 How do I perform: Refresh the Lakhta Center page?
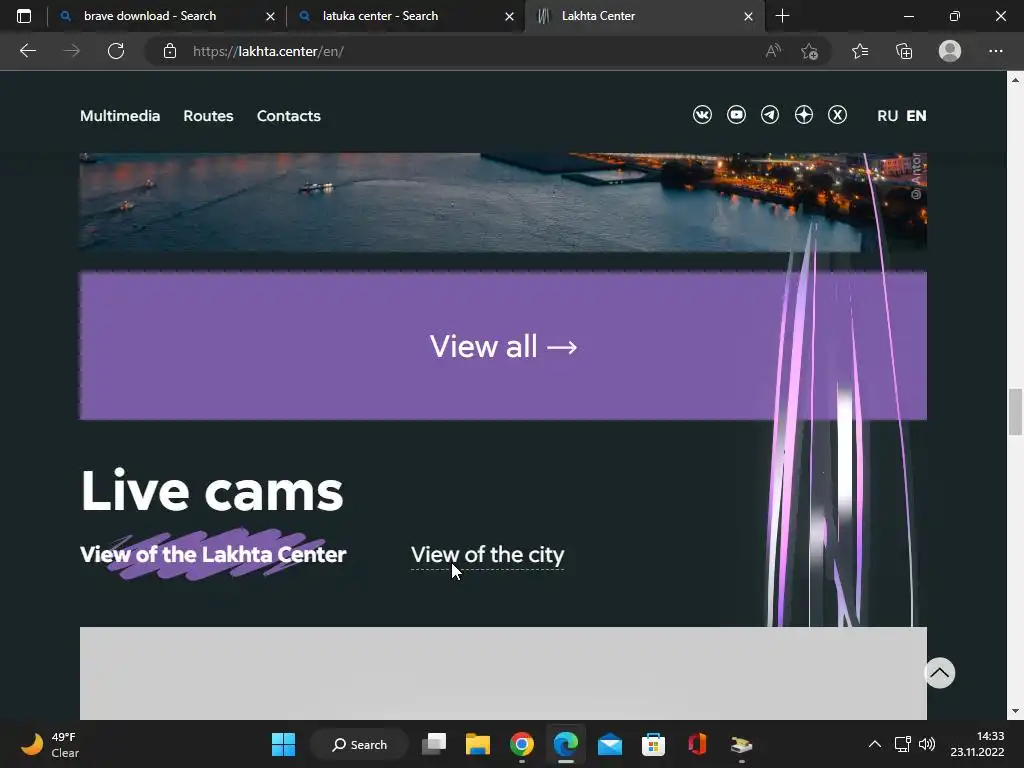click(x=116, y=51)
